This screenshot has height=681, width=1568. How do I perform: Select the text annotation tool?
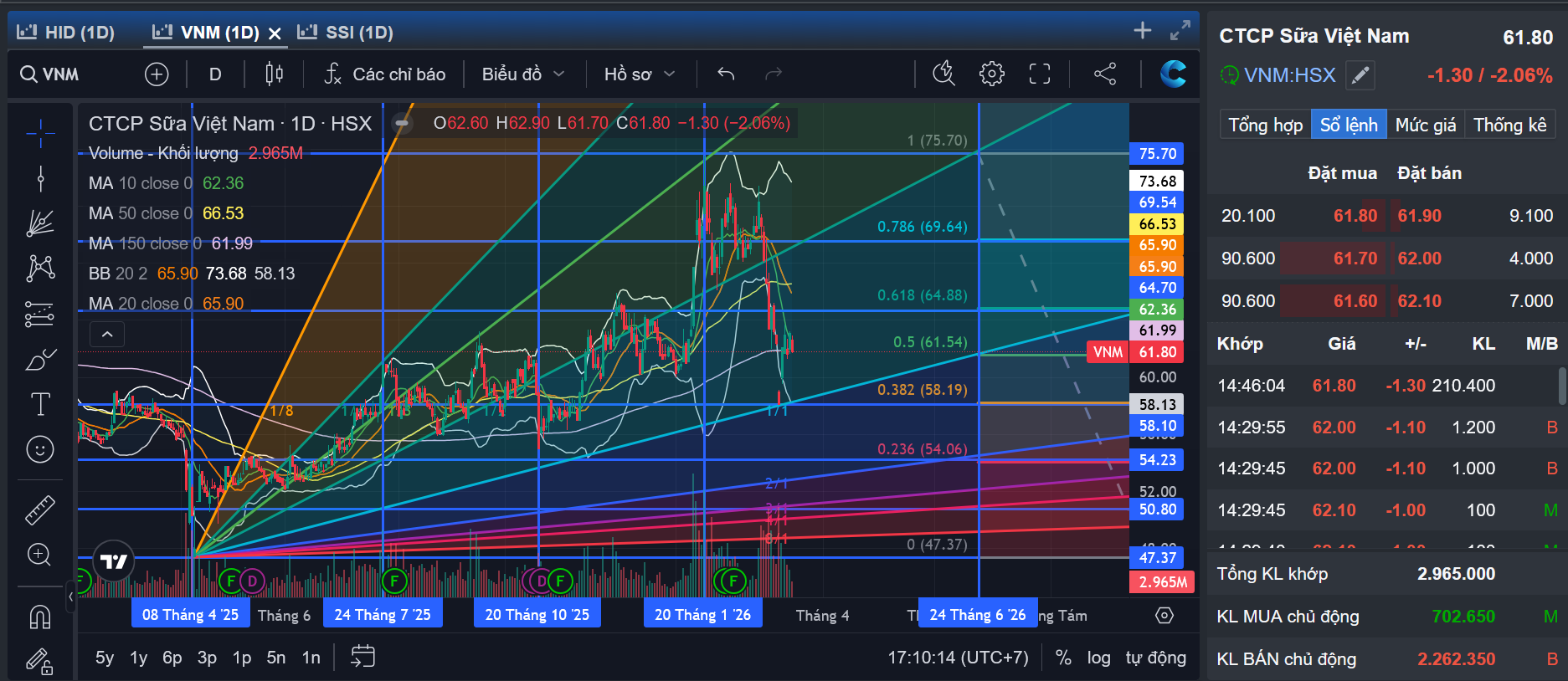pyautogui.click(x=40, y=405)
